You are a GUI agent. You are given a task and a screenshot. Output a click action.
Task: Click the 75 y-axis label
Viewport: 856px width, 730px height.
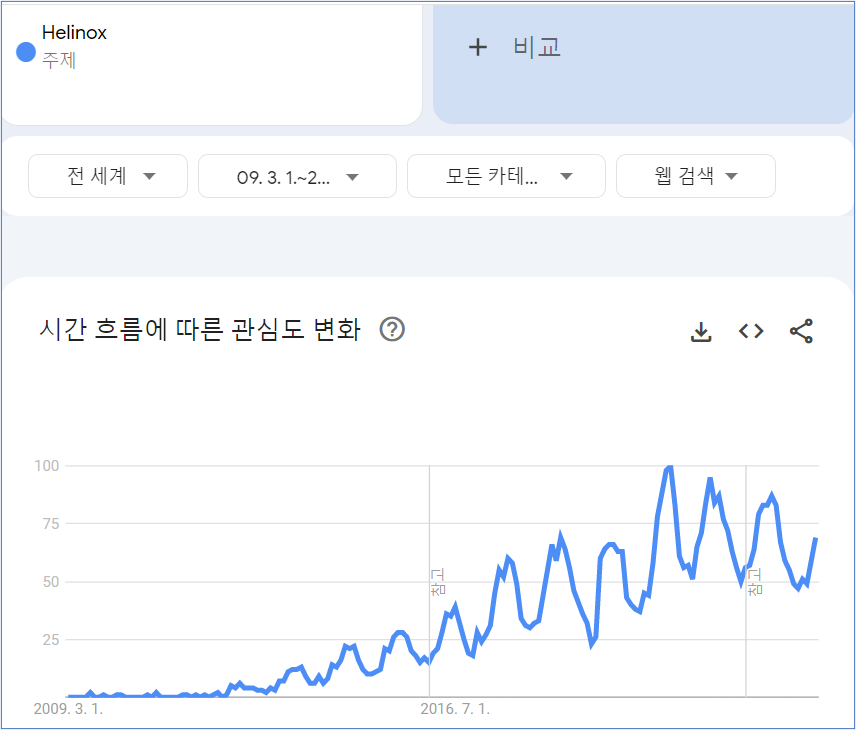[x=50, y=524]
